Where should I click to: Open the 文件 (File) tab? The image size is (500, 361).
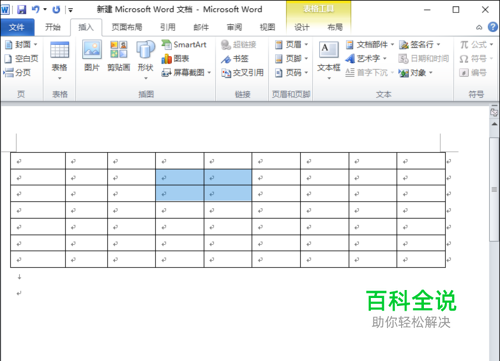tap(17, 27)
